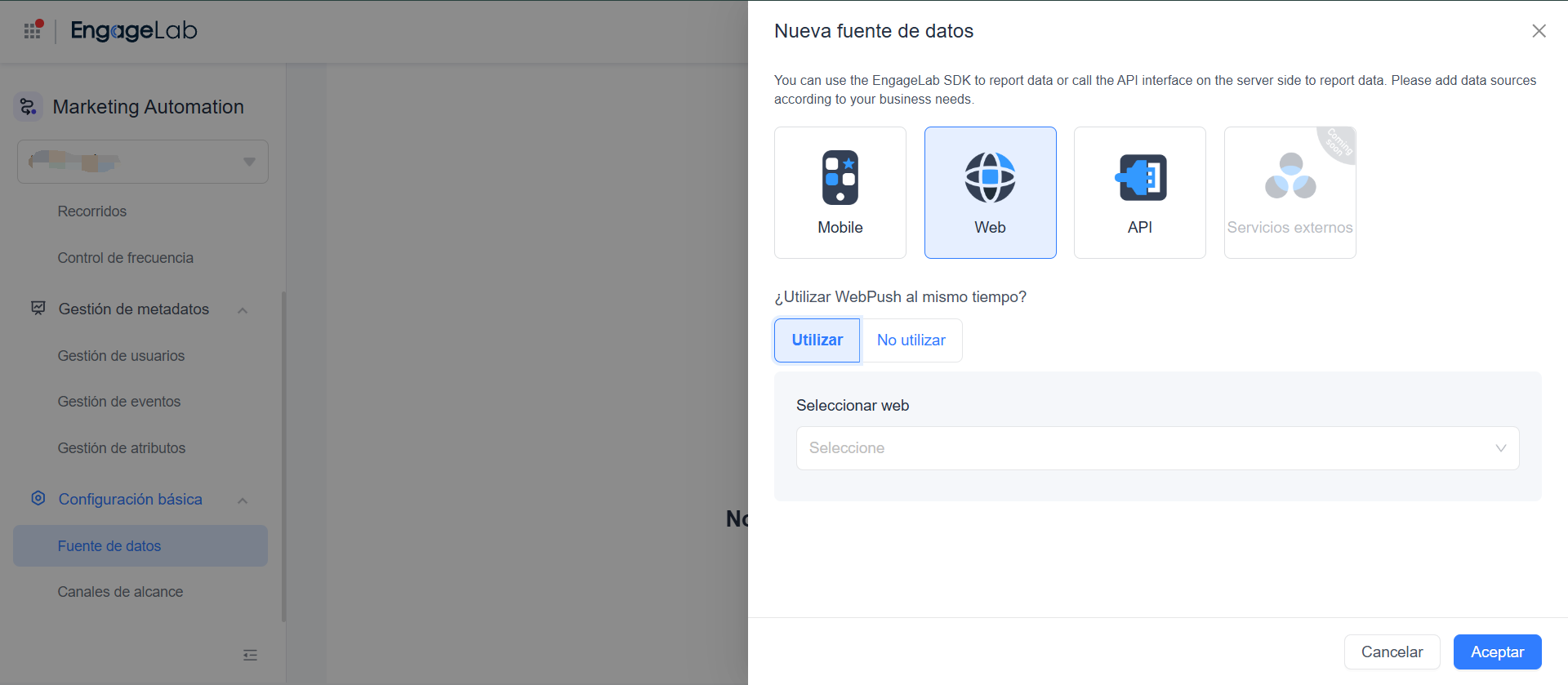The height and width of the screenshot is (685, 1568).
Task: Open Gestión de usuarios
Action: click(121, 356)
